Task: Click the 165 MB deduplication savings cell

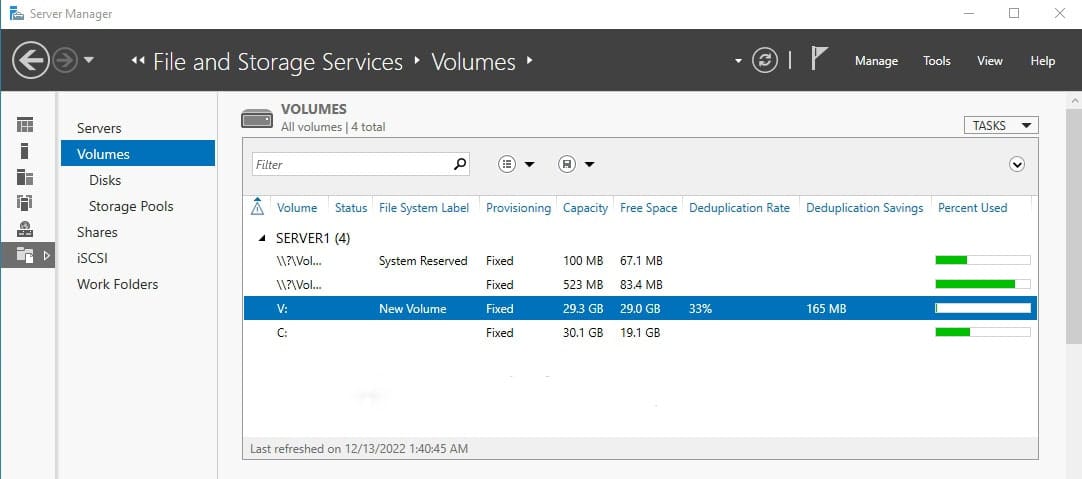Action: pyautogui.click(x=826, y=309)
